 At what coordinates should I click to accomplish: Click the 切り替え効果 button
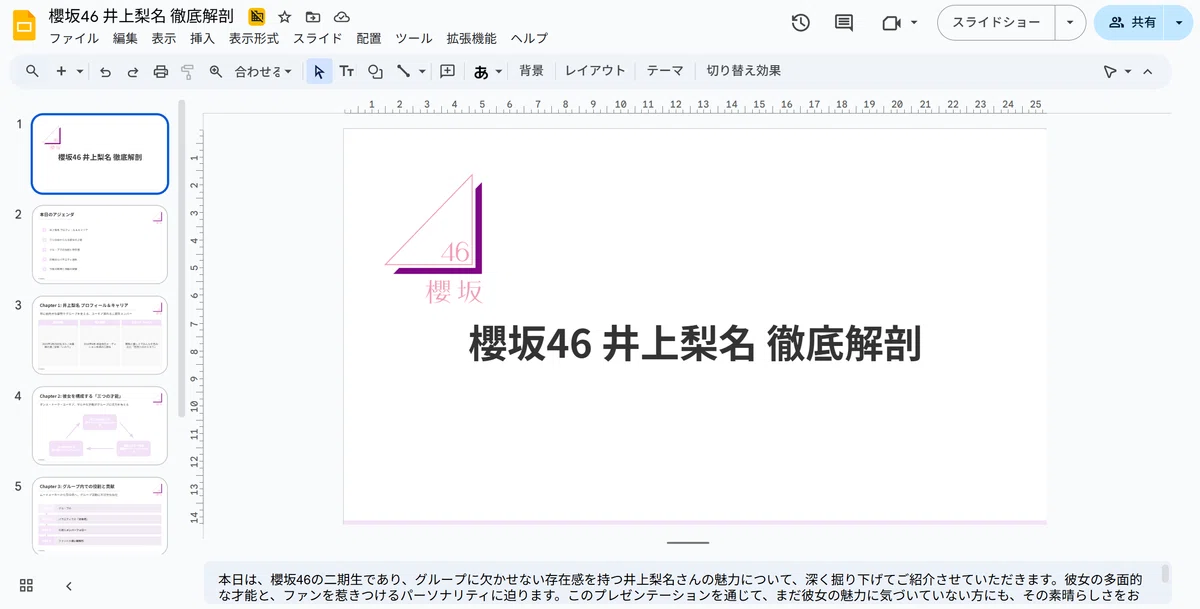[744, 71]
